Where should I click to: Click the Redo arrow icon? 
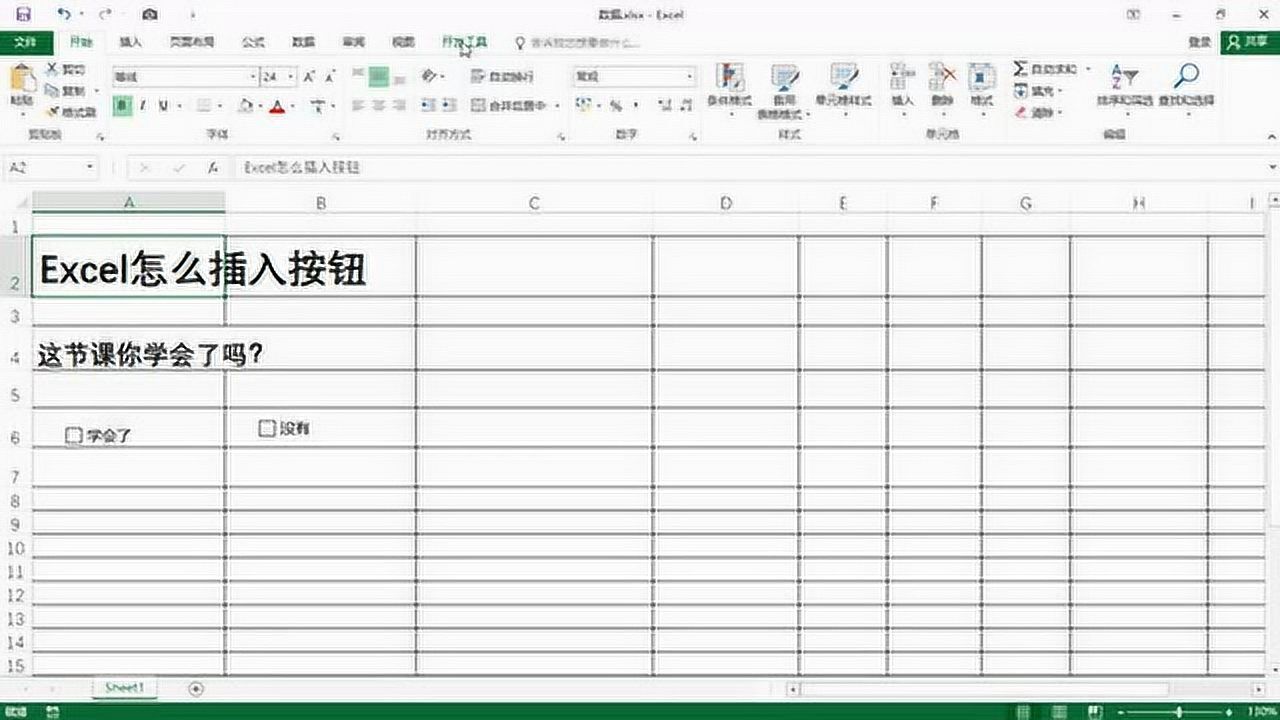103,14
